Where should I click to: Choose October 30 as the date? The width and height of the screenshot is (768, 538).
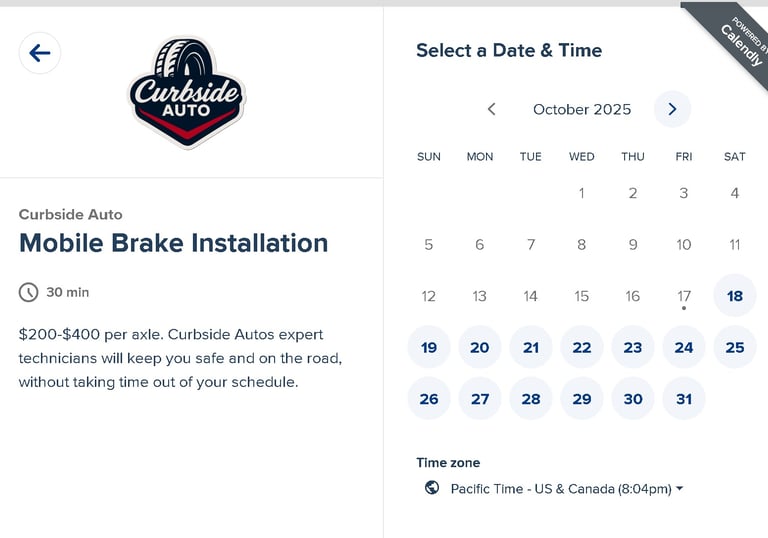(633, 398)
